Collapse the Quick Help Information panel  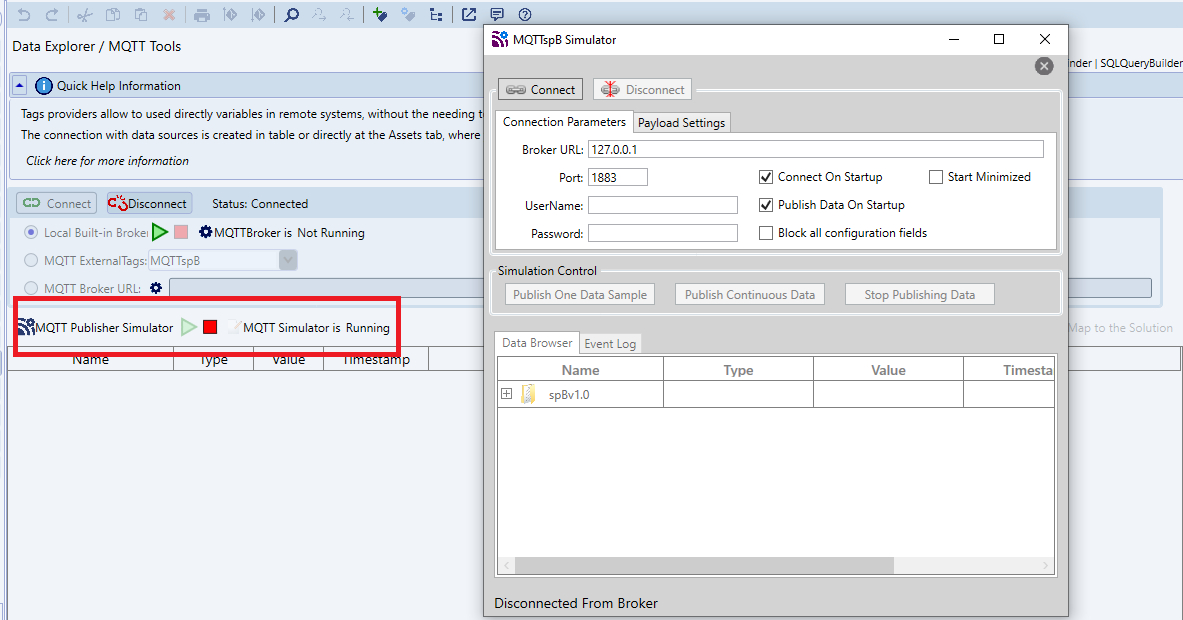tap(20, 86)
